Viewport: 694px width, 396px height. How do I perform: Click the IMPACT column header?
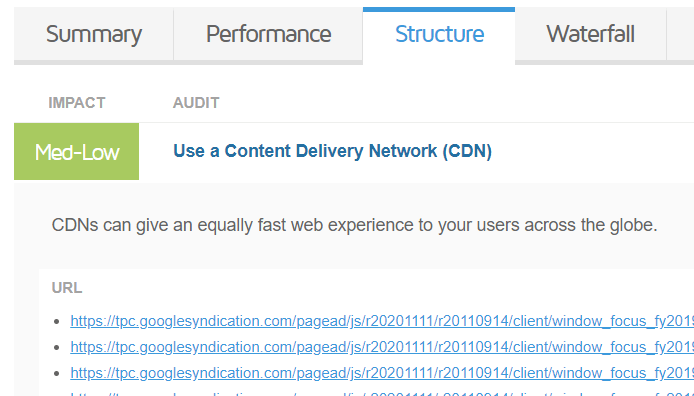(77, 103)
